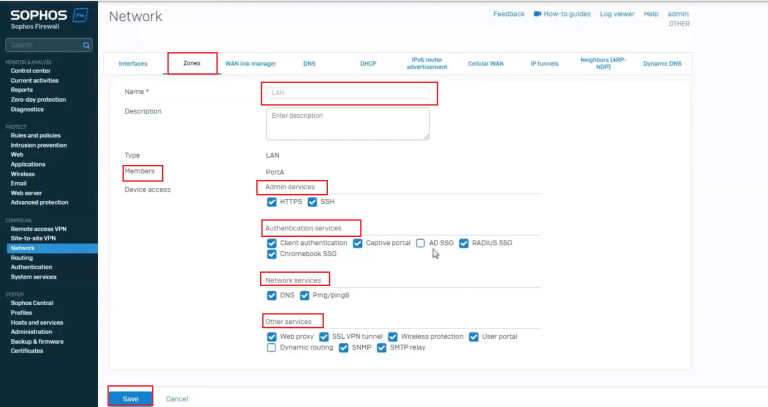768x407 pixels.
Task: Toggle the HTTPS admin service checkbox
Action: [272, 202]
